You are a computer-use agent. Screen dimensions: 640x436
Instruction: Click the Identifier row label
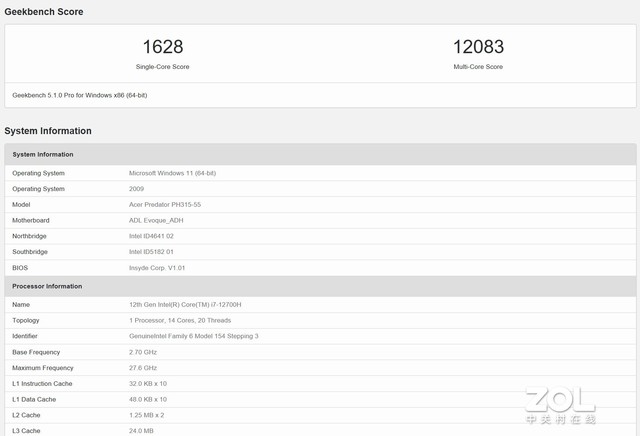25,336
